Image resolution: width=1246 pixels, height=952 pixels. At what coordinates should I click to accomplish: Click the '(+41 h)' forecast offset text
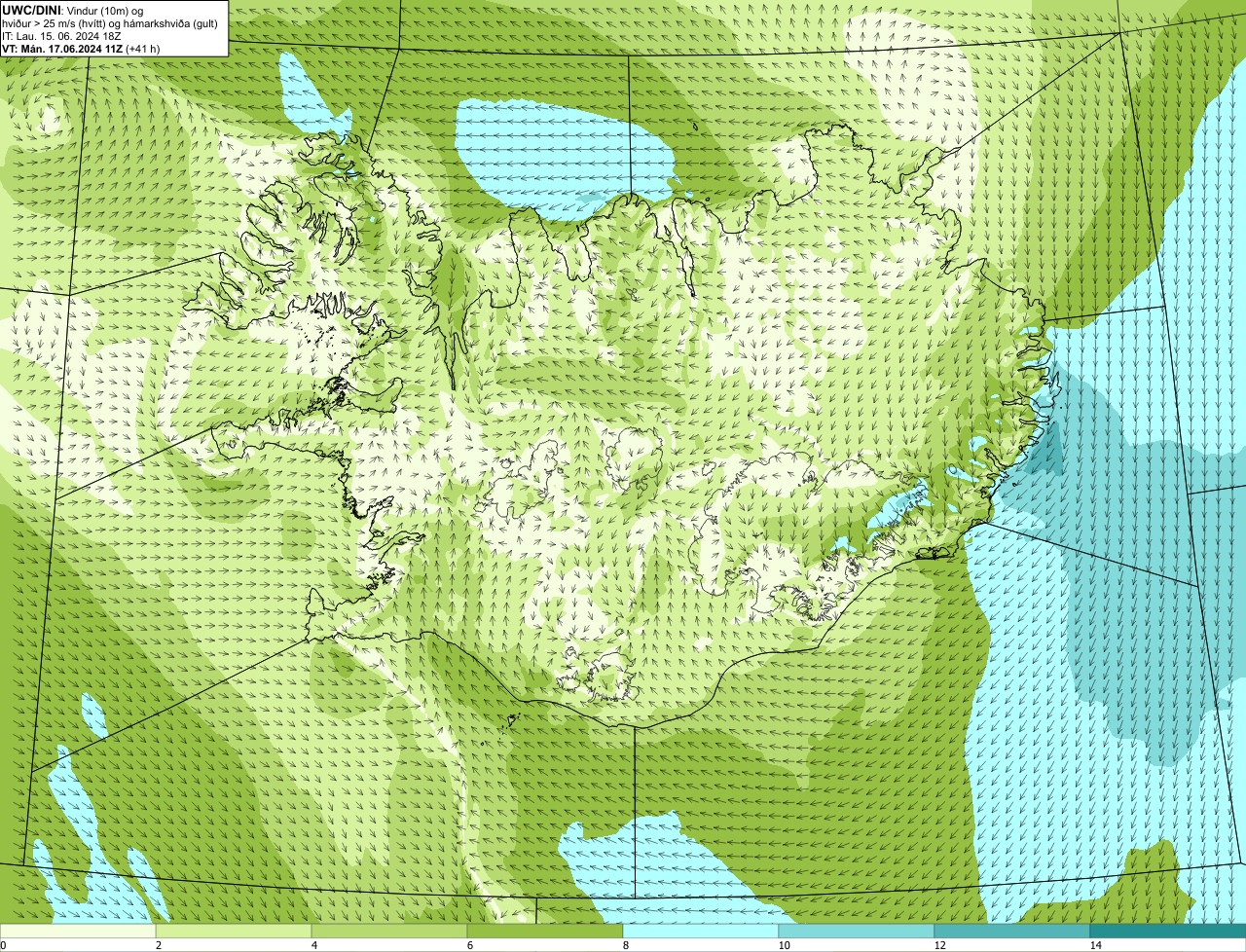pos(143,48)
